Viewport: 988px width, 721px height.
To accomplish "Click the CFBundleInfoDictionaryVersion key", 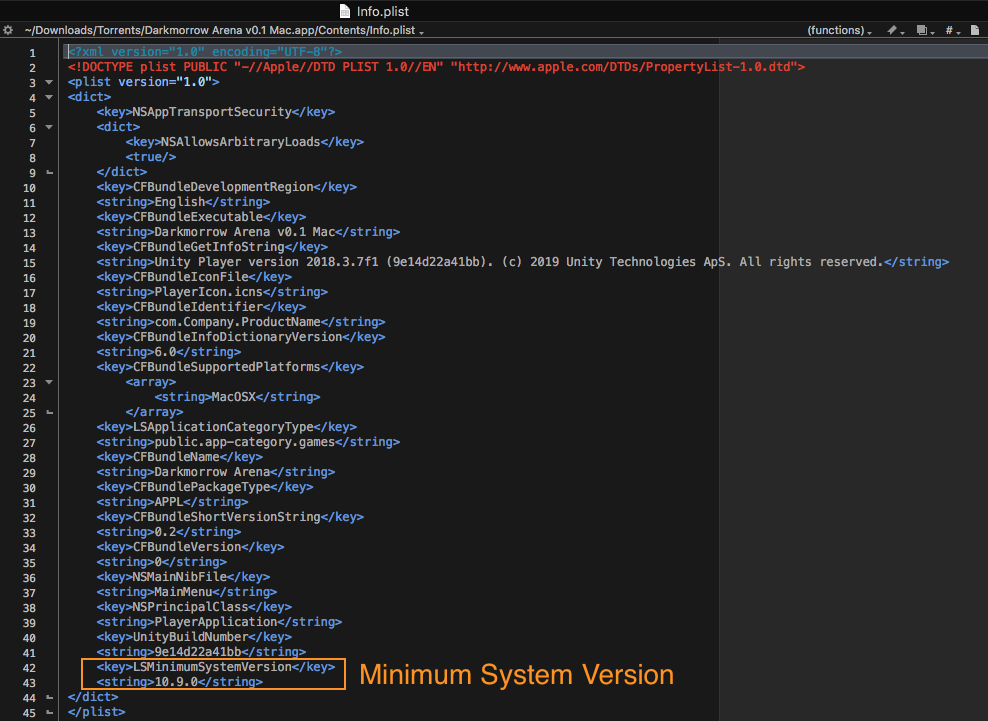I will (241, 337).
